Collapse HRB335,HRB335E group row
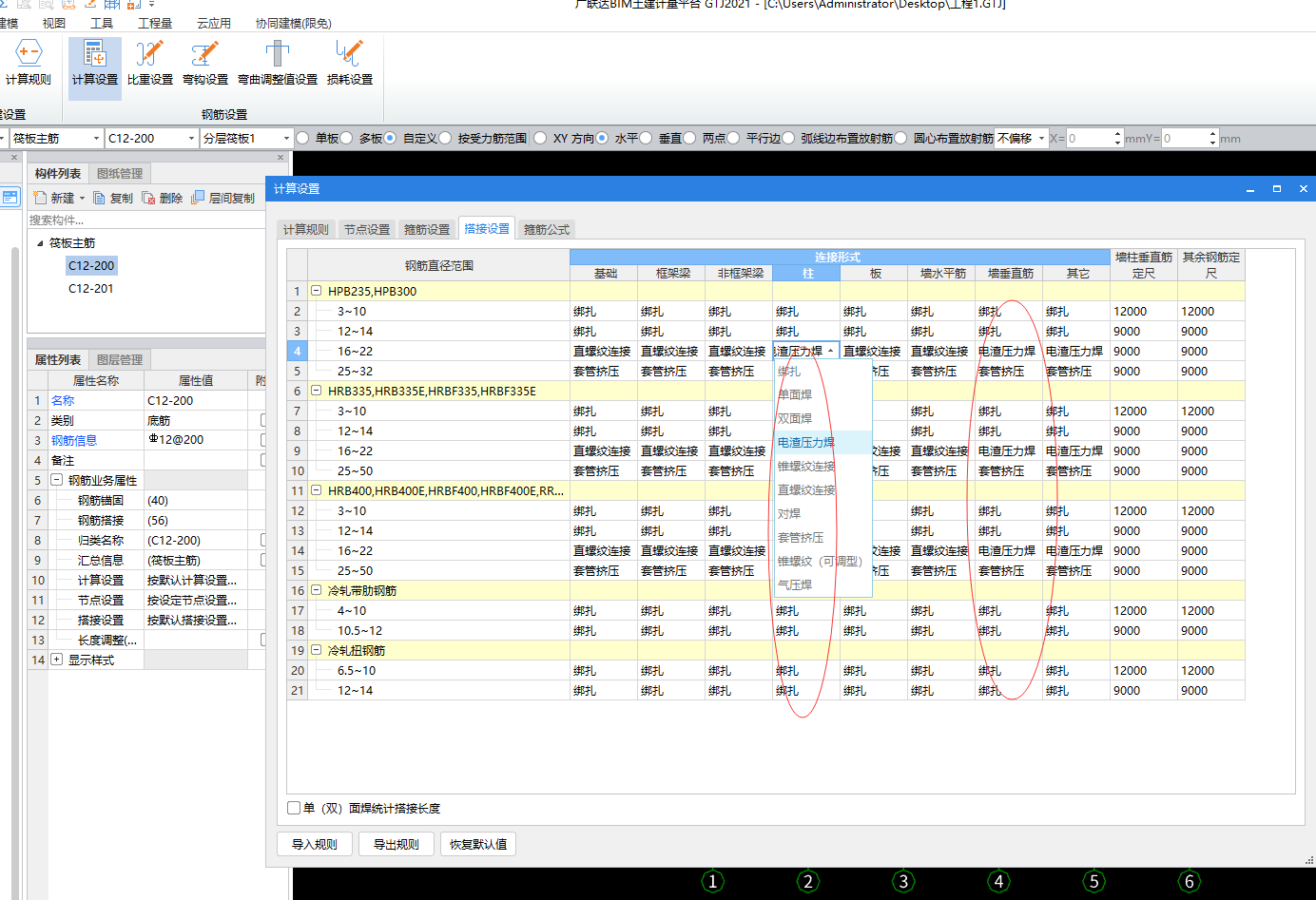Image resolution: width=1316 pixels, height=900 pixels. [316, 391]
